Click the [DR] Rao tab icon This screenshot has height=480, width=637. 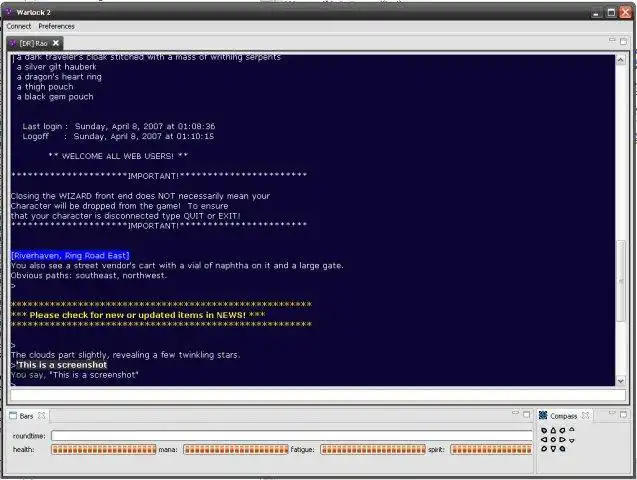[x=13, y=43]
